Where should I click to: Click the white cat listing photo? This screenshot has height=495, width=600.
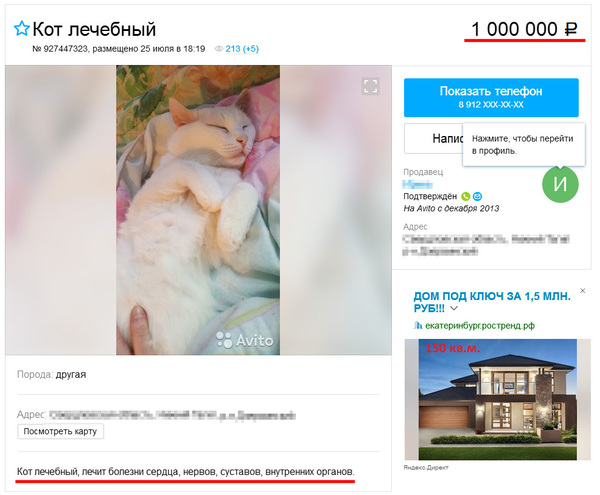(x=198, y=210)
